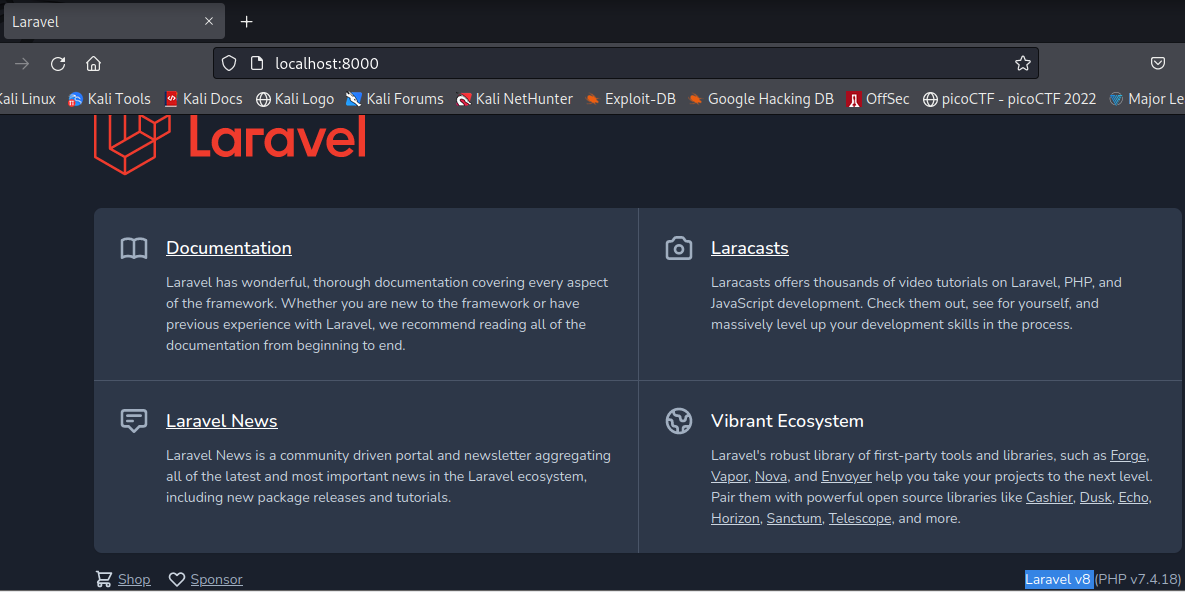
Task: Click the PHP v7.4.18 version text
Action: pos(1137,579)
